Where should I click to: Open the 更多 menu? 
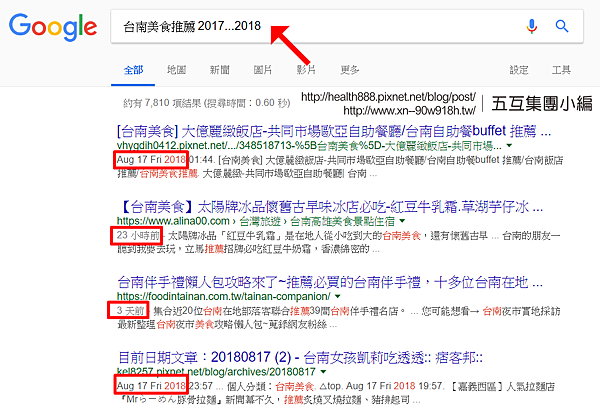click(350, 70)
